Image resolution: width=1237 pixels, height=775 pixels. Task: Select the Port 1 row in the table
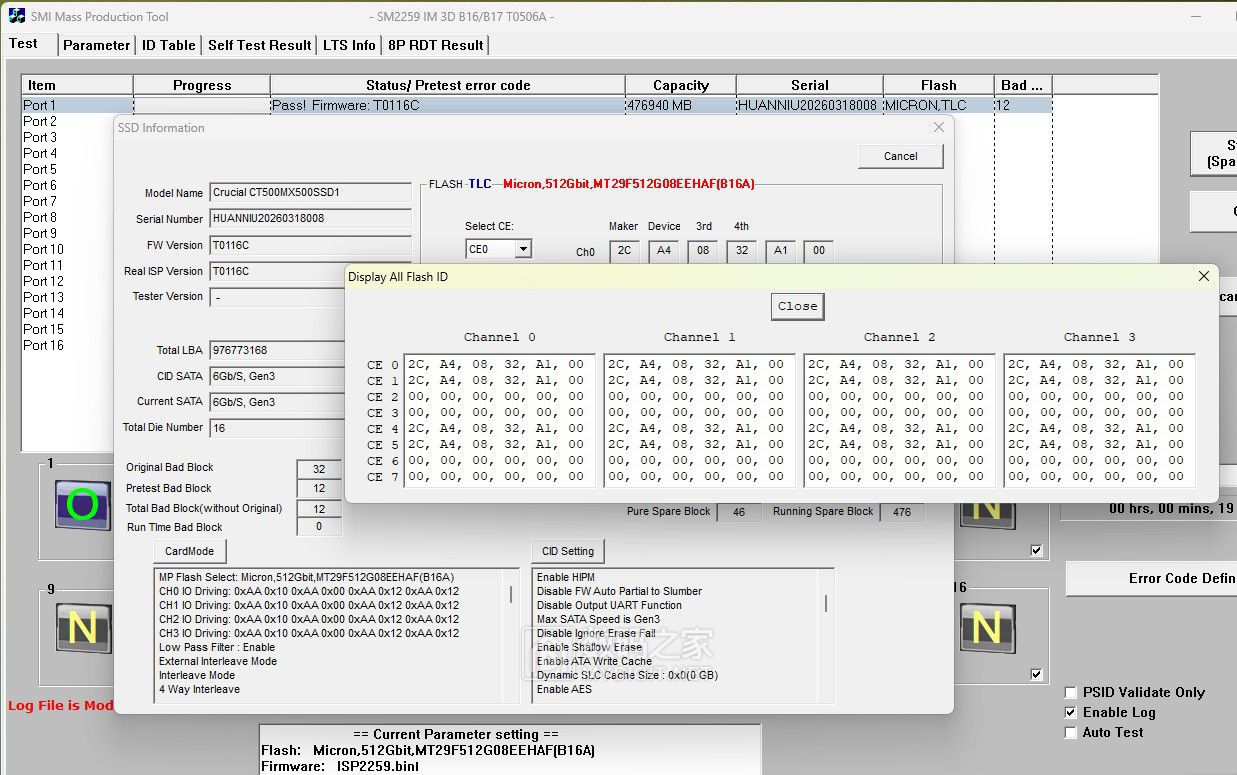537,105
